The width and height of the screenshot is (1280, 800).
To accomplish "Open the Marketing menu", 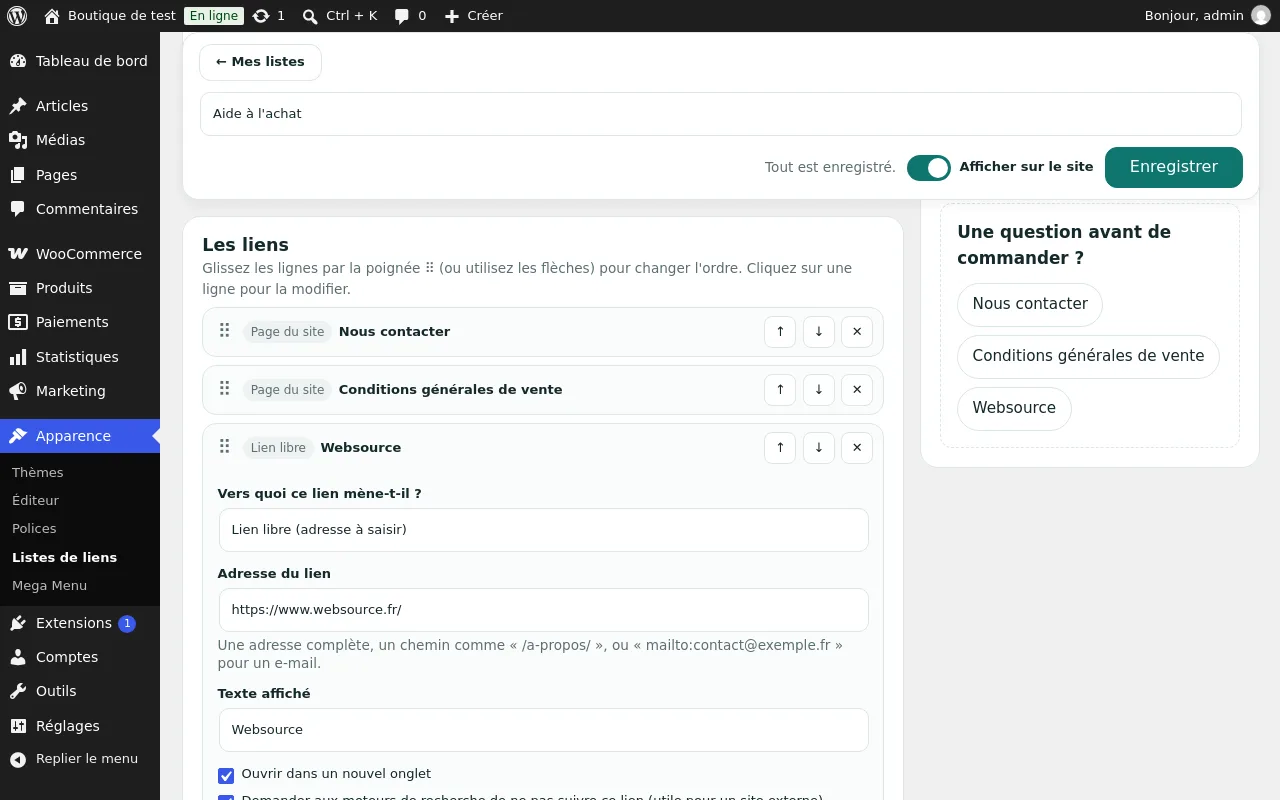I will pos(80,391).
